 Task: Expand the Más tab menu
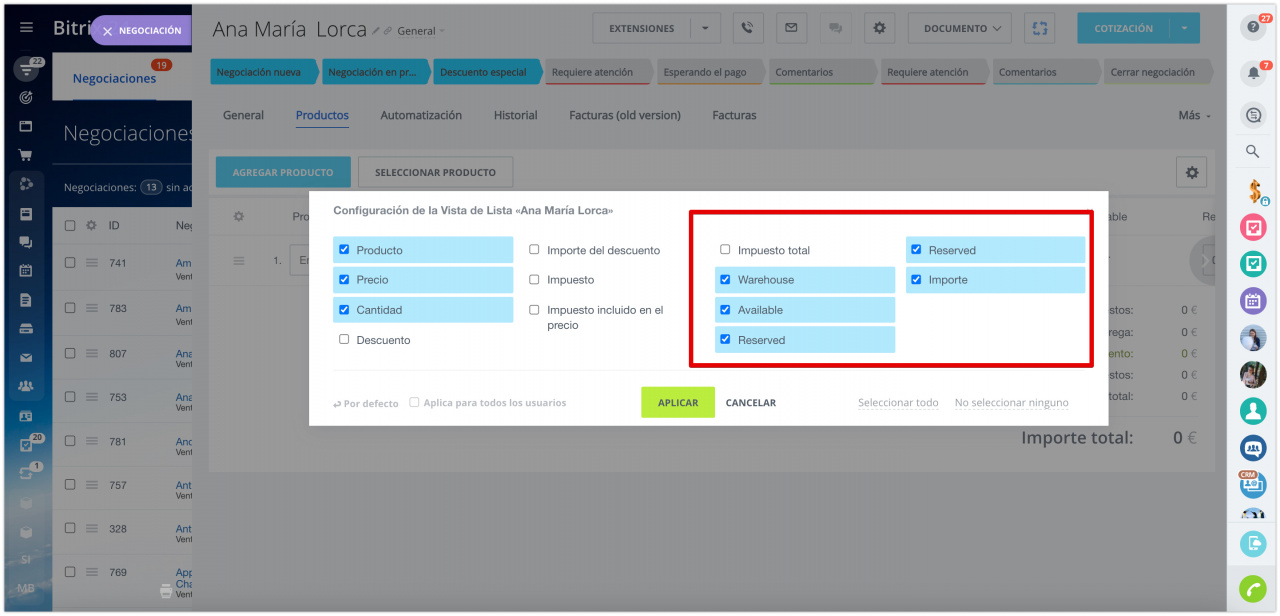tap(1194, 115)
